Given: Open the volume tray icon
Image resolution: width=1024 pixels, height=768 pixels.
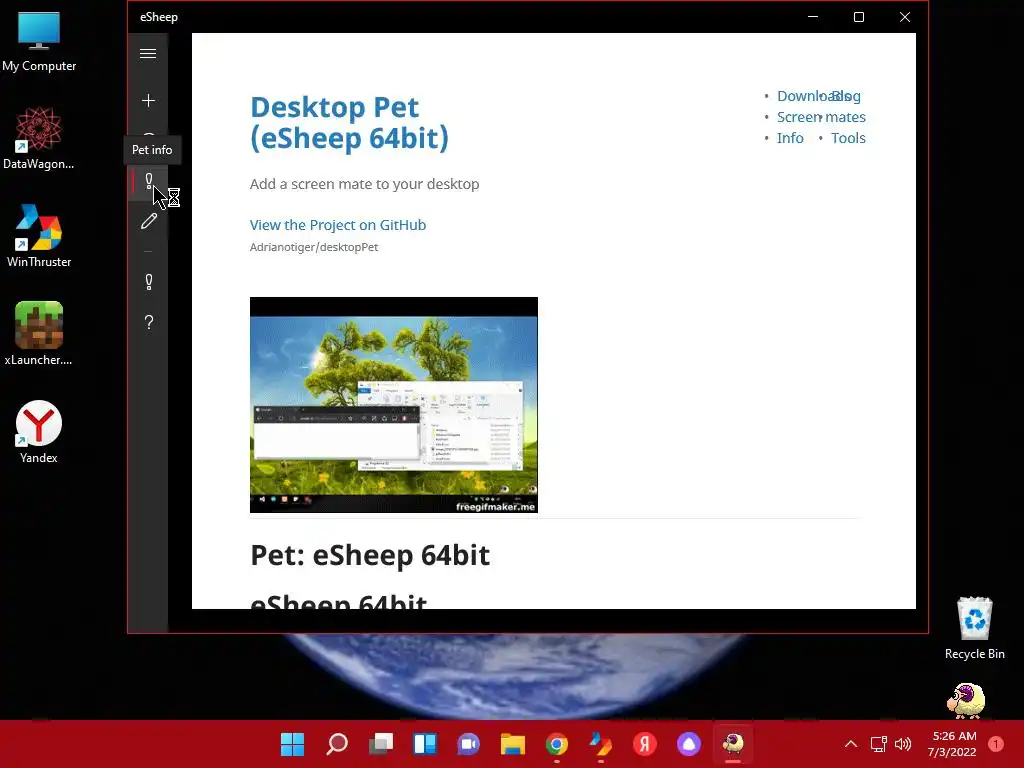Looking at the screenshot, I should (x=903, y=744).
